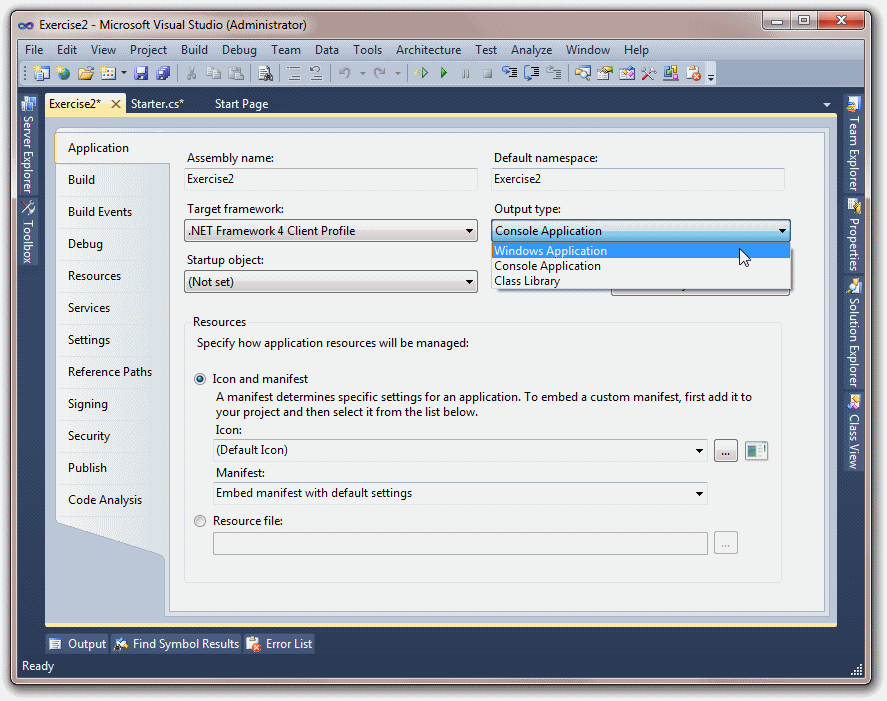Select the Icon and manifest radio button
This screenshot has width=887, height=701.
click(x=200, y=379)
